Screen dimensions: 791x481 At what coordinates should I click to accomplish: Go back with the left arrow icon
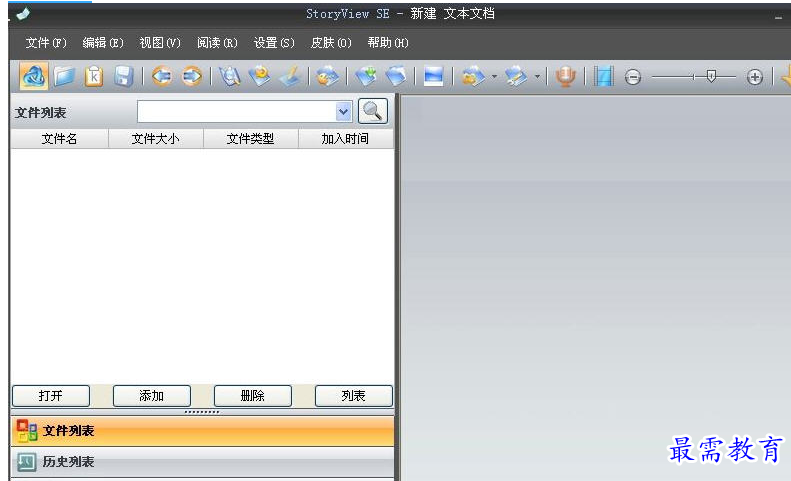[161, 77]
